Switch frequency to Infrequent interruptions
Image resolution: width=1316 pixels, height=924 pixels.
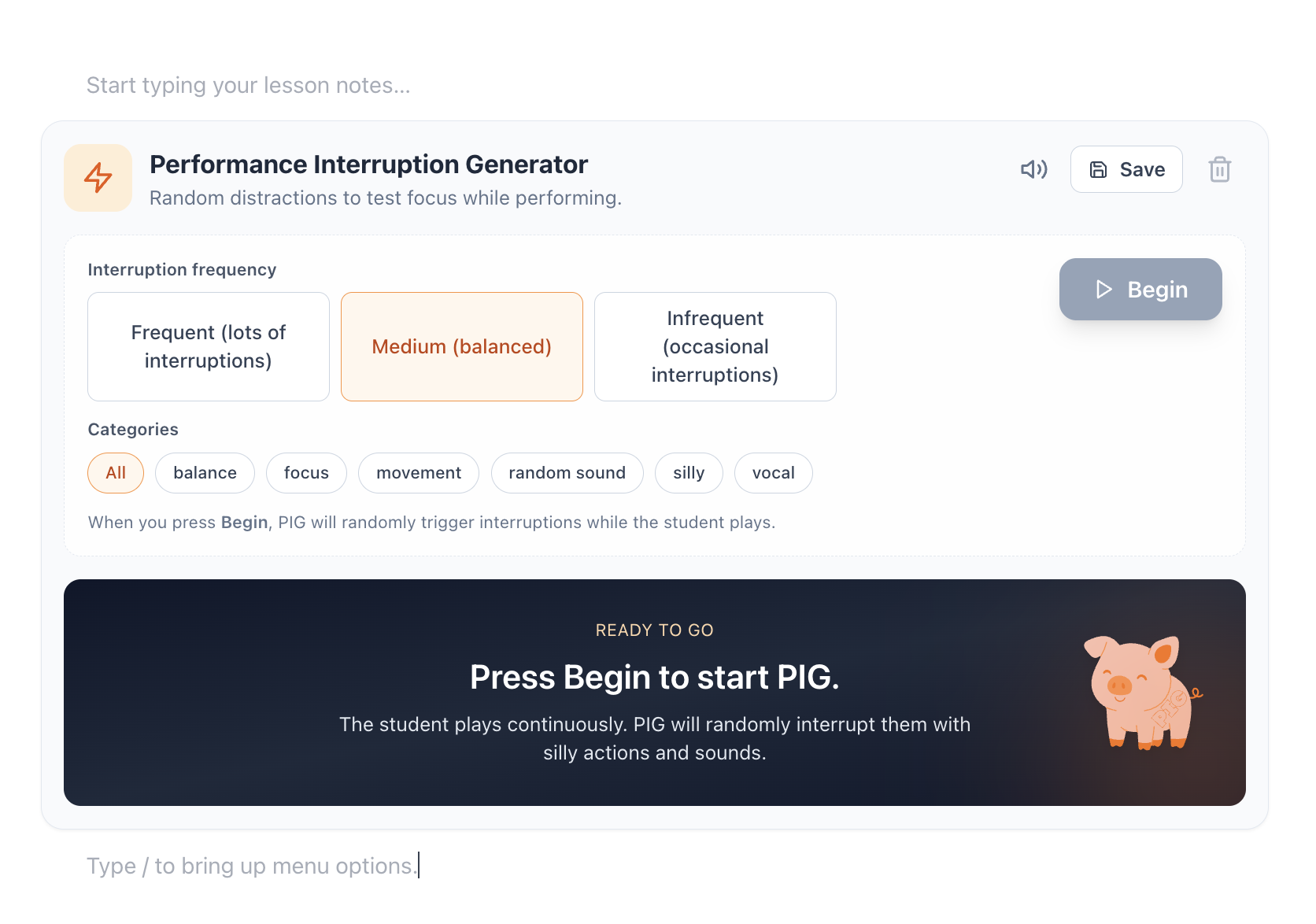click(714, 346)
